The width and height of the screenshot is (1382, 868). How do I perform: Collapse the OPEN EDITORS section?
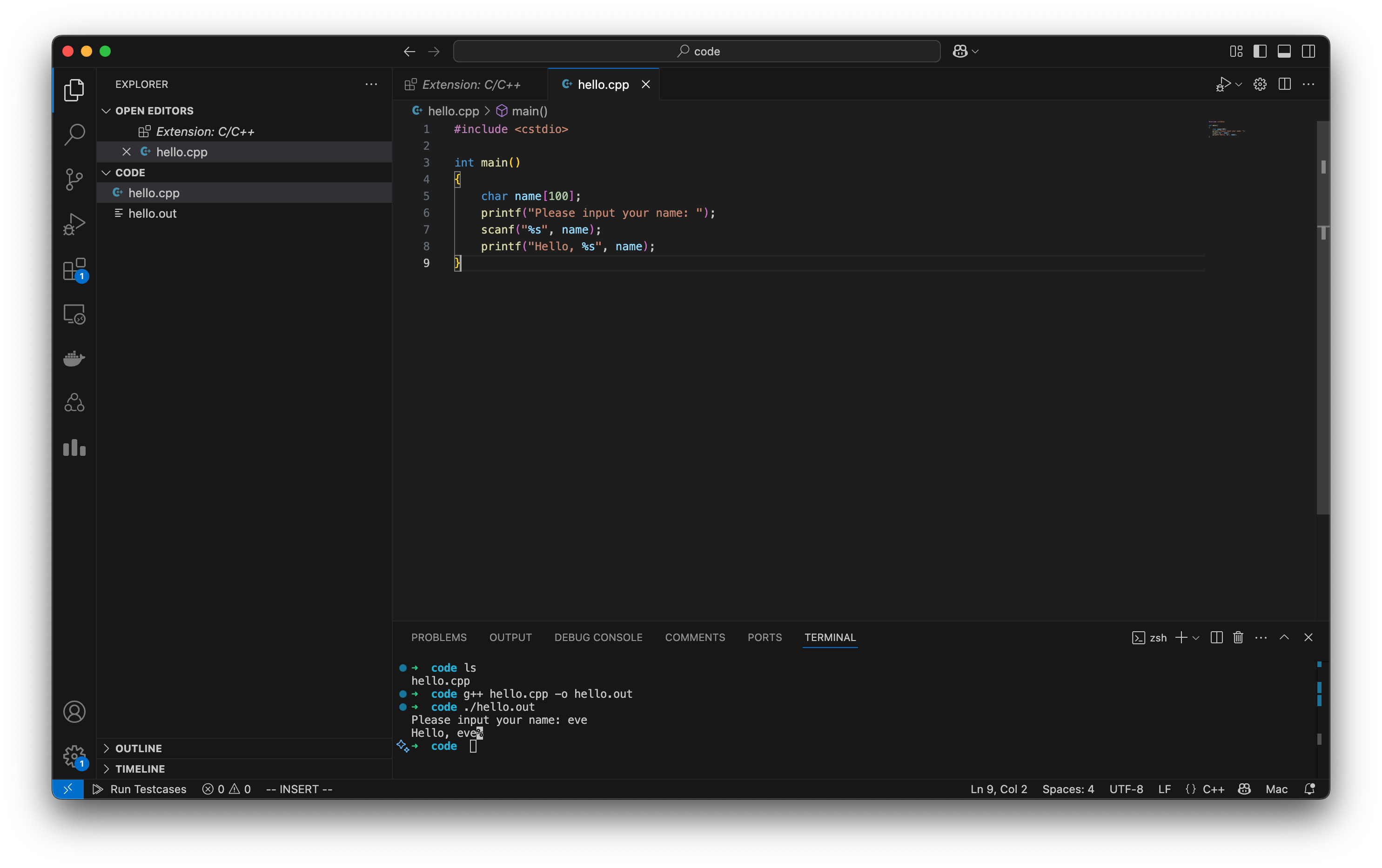[x=107, y=110]
